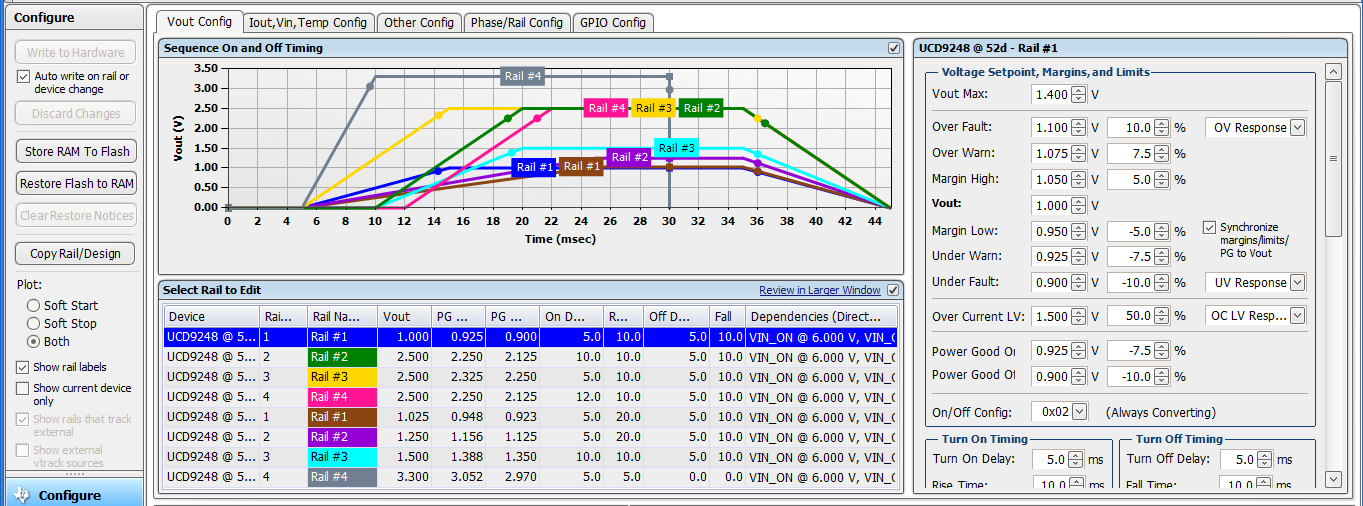Click Dependencies column header
Image resolution: width=1363 pixels, height=506 pixels.
[820, 317]
